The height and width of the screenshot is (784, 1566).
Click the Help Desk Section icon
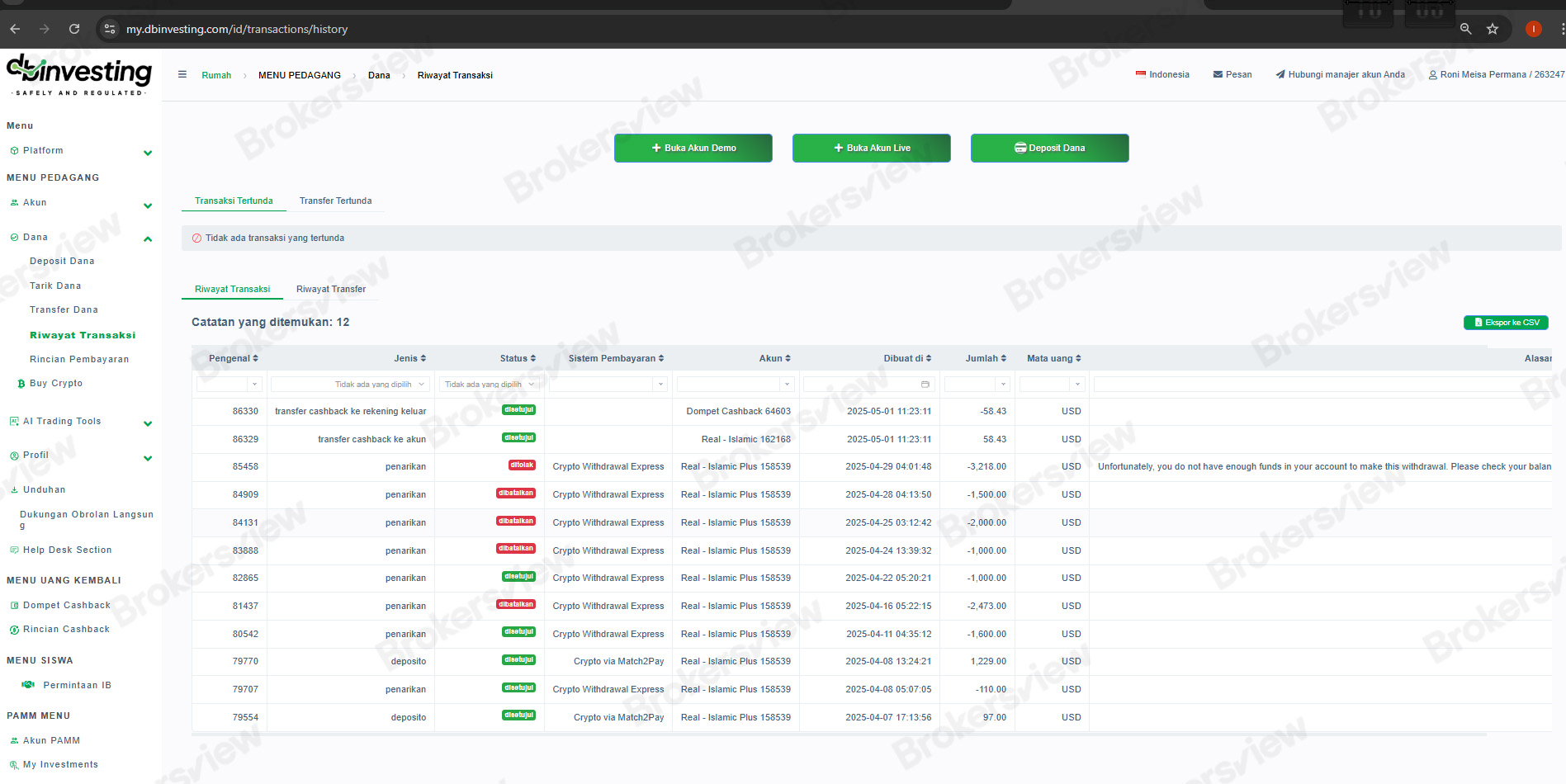(x=14, y=549)
